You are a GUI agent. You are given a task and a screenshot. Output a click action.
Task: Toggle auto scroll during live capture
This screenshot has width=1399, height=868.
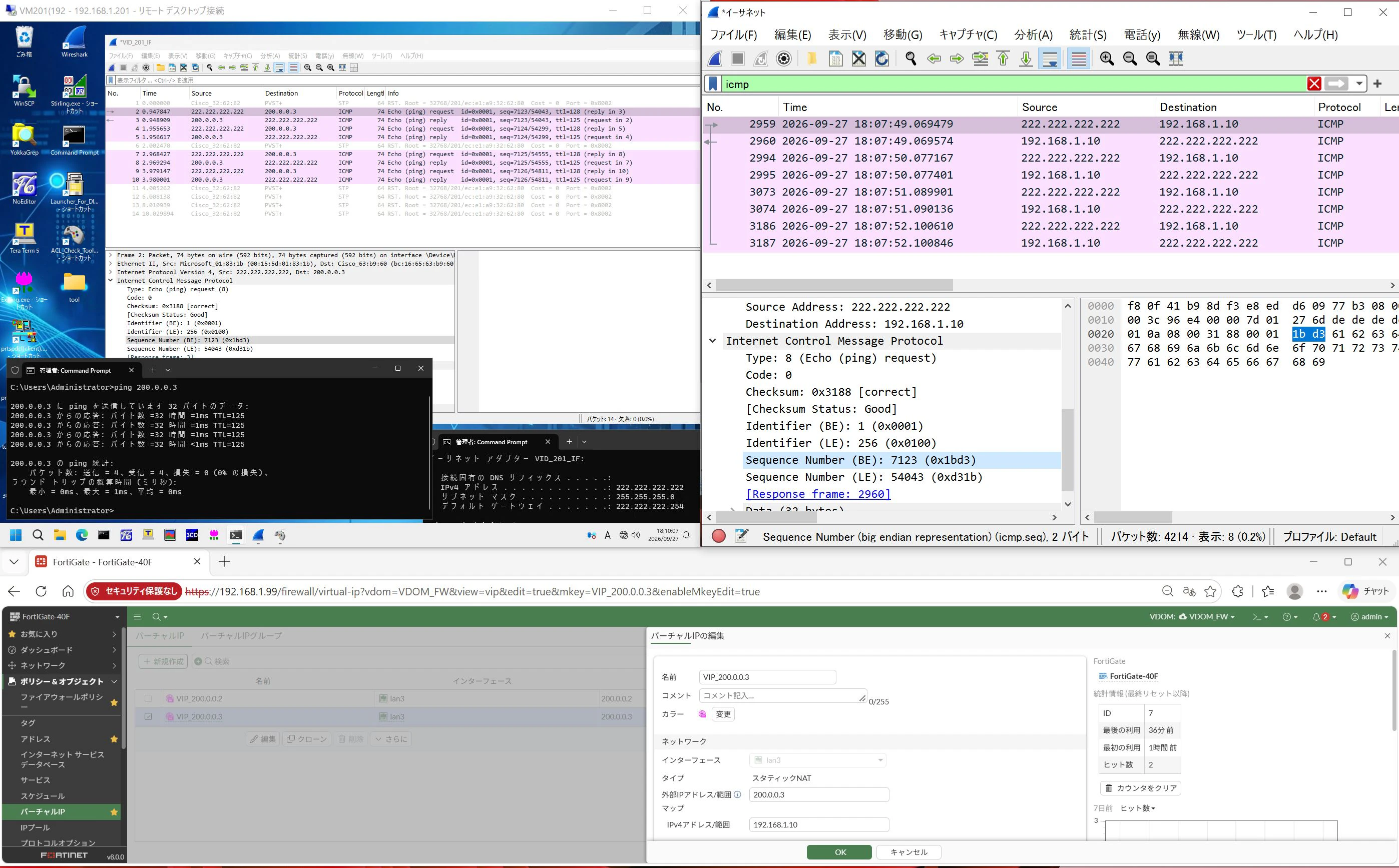pos(1050,59)
